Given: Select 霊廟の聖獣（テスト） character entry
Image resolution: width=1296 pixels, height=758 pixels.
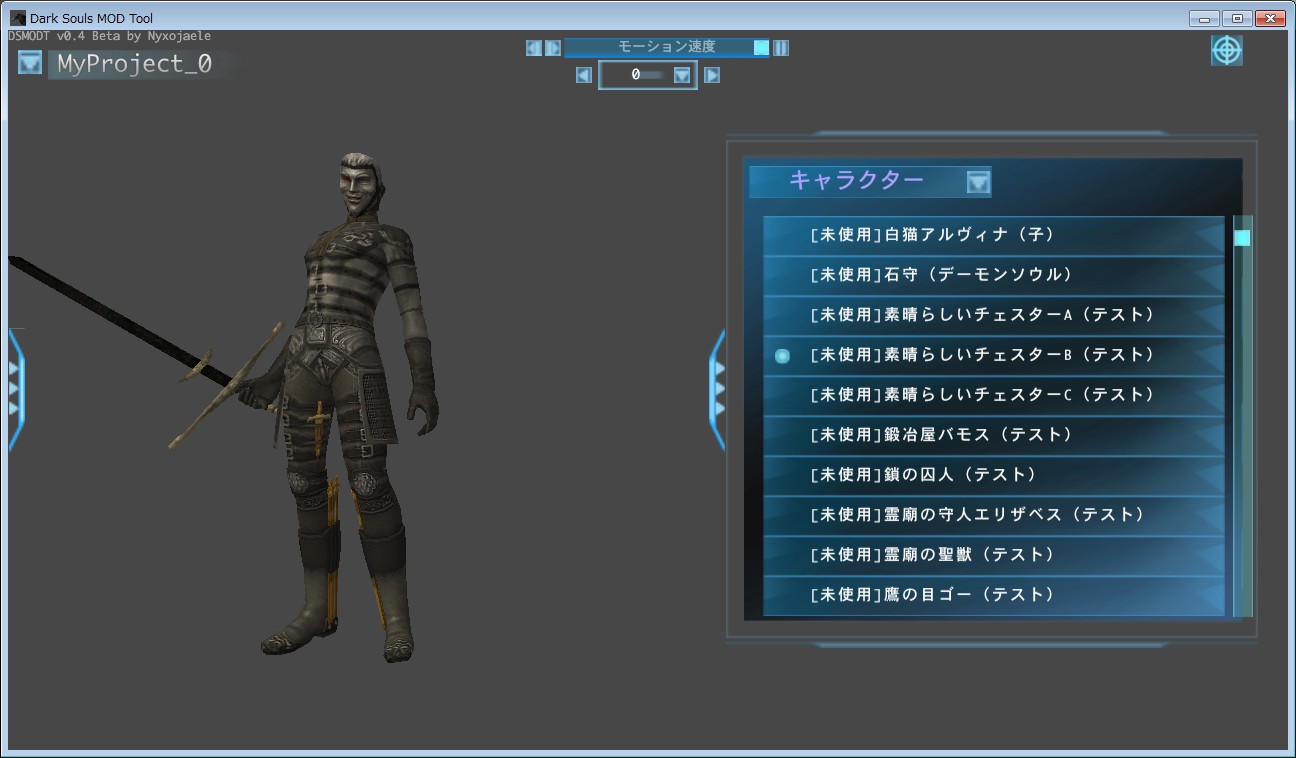Looking at the screenshot, I should point(994,555).
